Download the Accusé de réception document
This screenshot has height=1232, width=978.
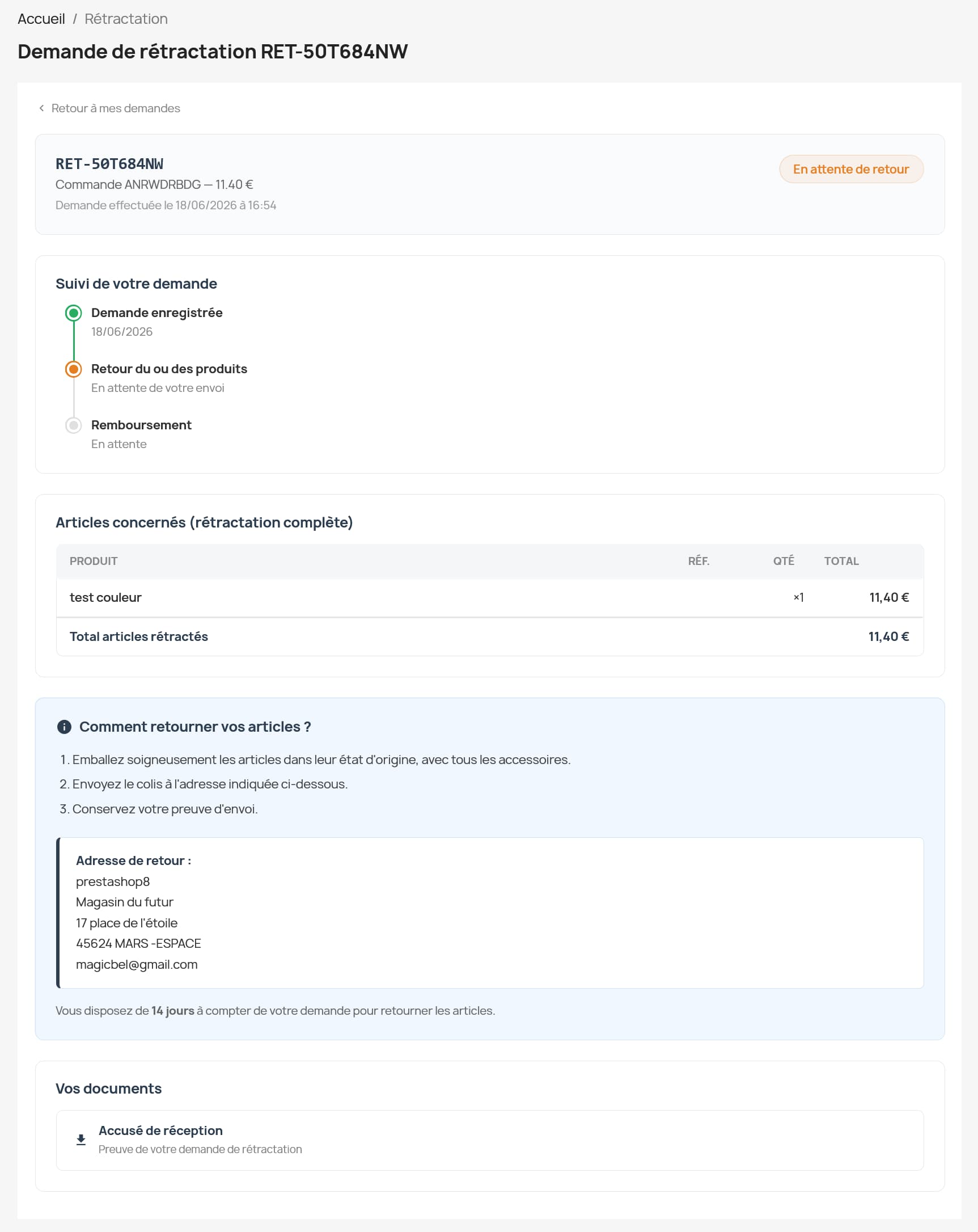(x=490, y=1140)
